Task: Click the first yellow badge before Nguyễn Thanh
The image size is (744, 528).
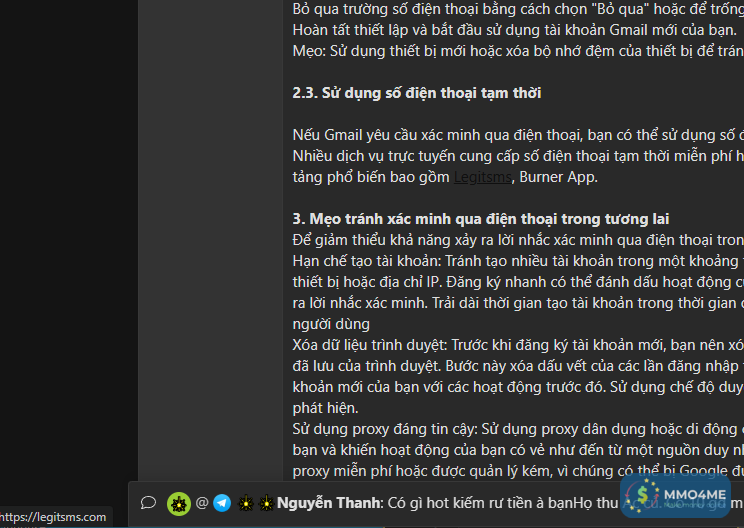Action: pos(246,503)
